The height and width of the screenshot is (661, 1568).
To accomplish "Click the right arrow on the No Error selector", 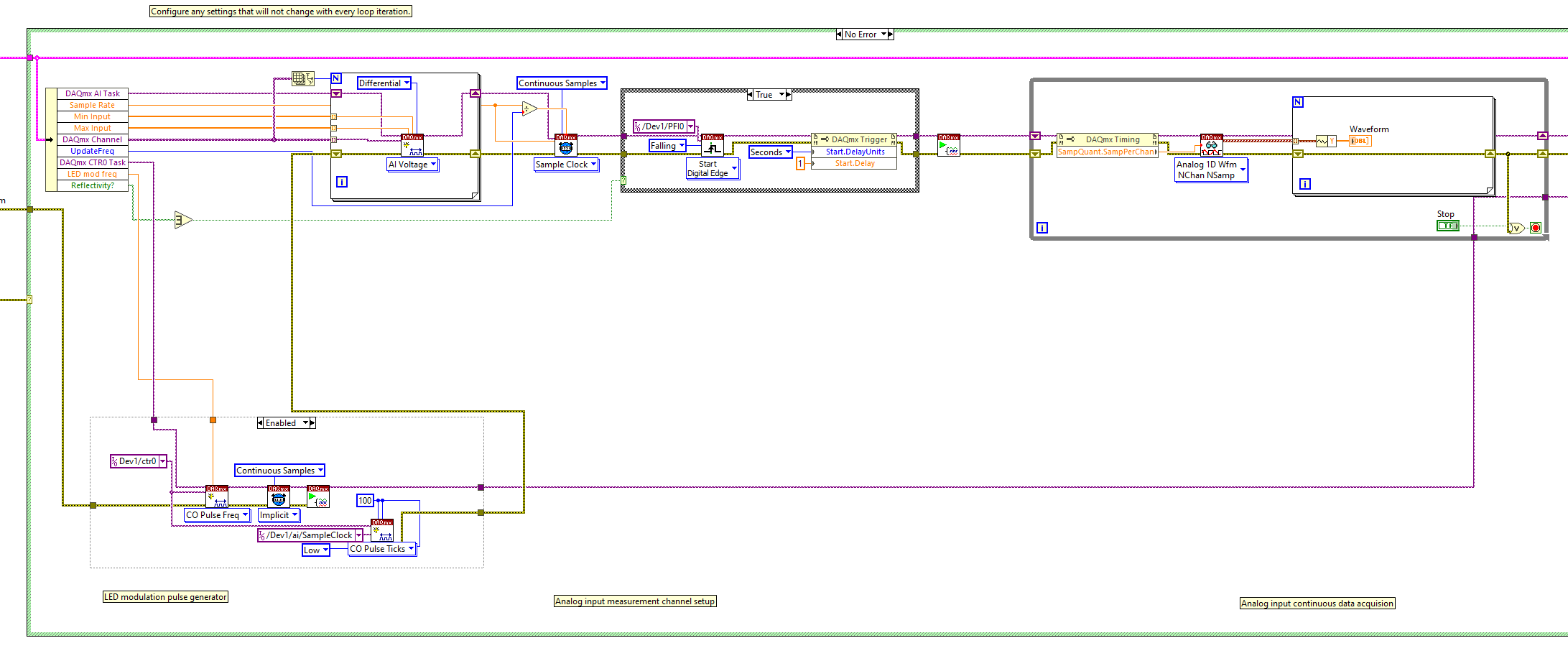I will coord(891,34).
